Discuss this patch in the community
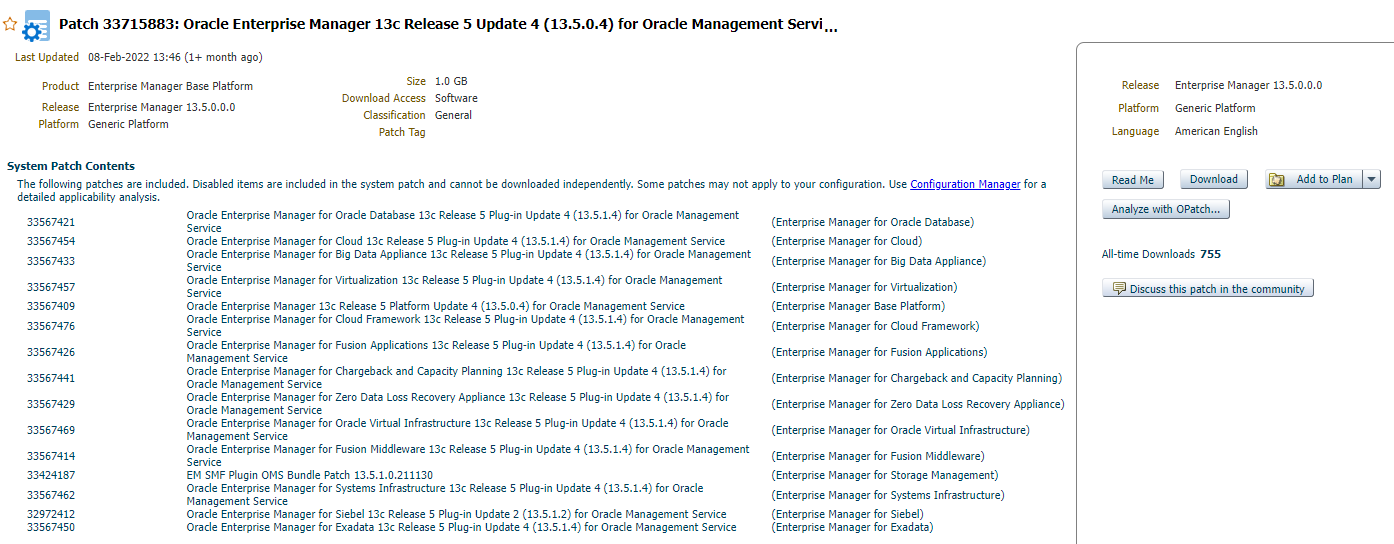The image size is (1394, 544). (1208, 289)
